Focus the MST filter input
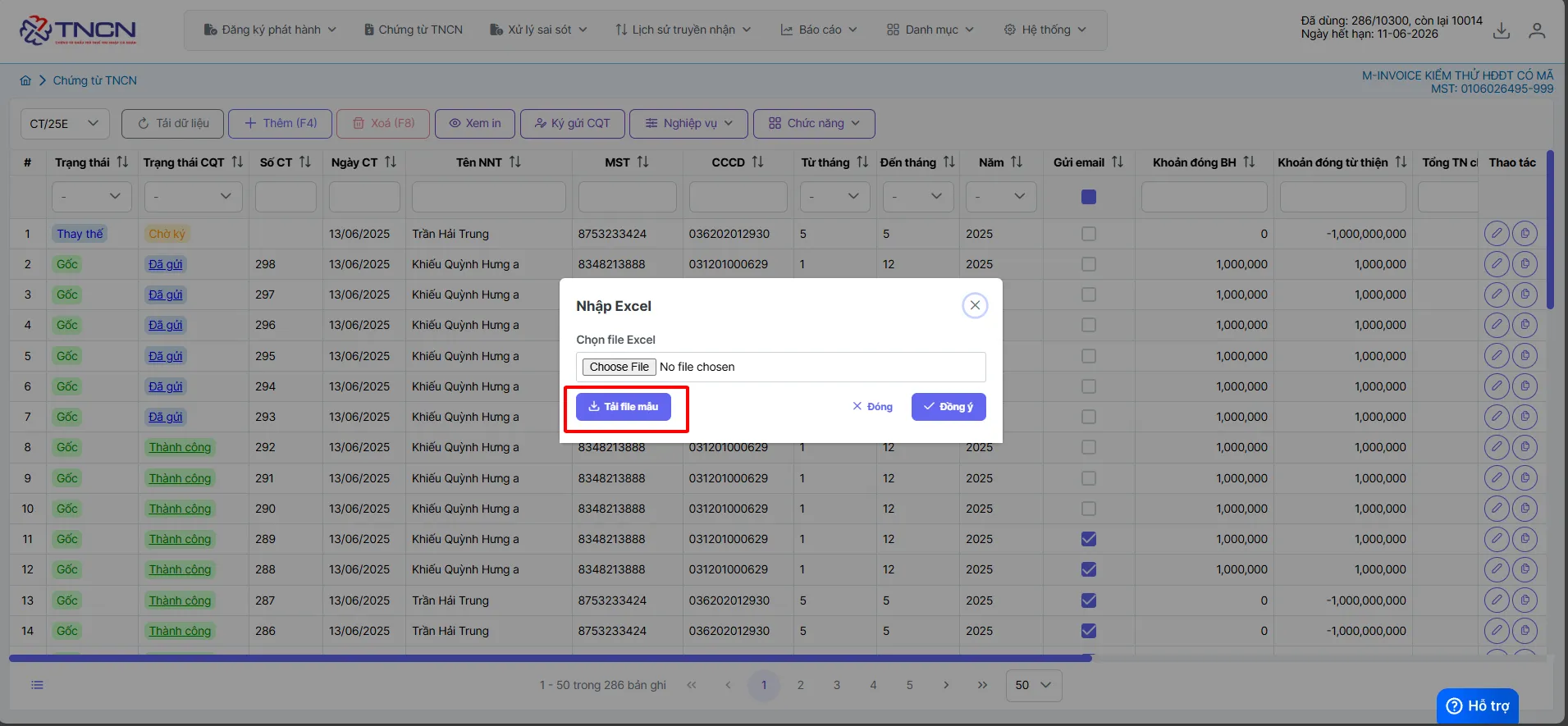The image size is (1568, 726). [627, 197]
